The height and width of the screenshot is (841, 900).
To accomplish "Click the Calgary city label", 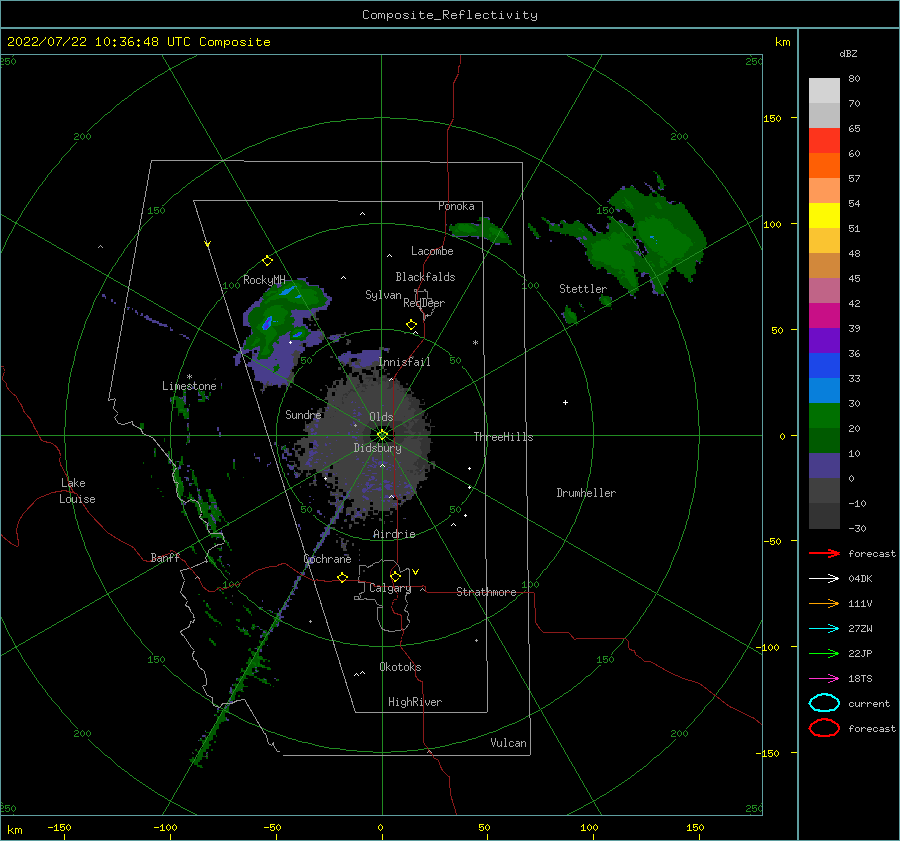I will 390,588.
